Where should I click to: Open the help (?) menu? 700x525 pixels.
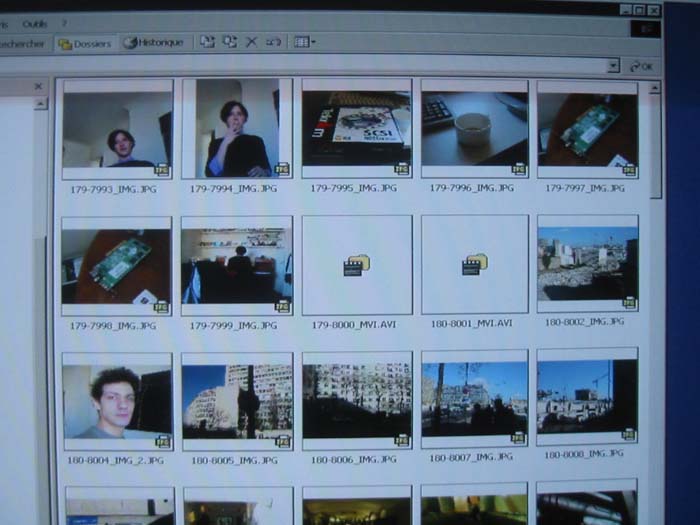pyautogui.click(x=64, y=23)
